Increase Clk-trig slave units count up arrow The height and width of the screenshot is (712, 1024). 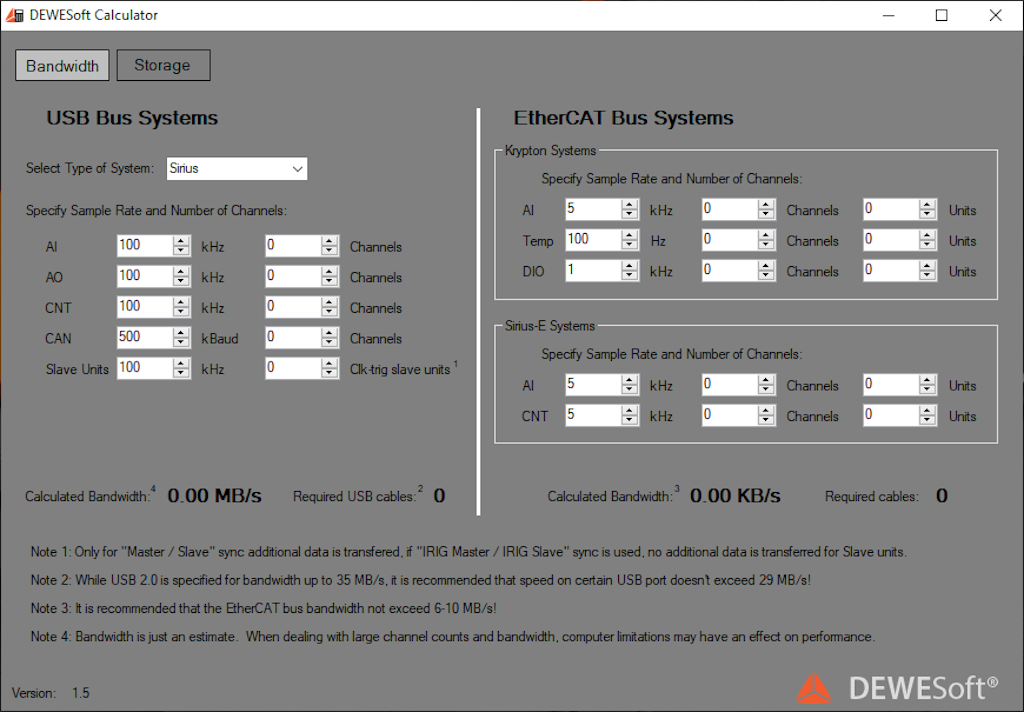coord(329,364)
